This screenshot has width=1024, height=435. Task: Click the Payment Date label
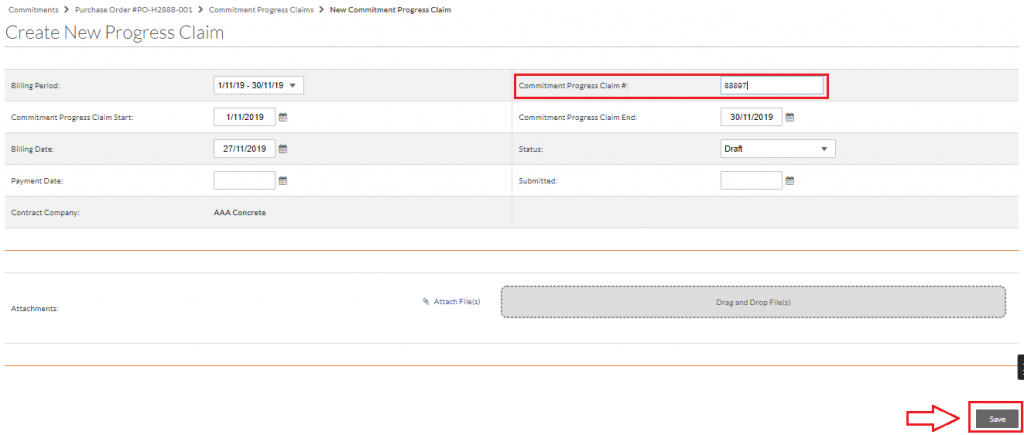tap(37, 181)
